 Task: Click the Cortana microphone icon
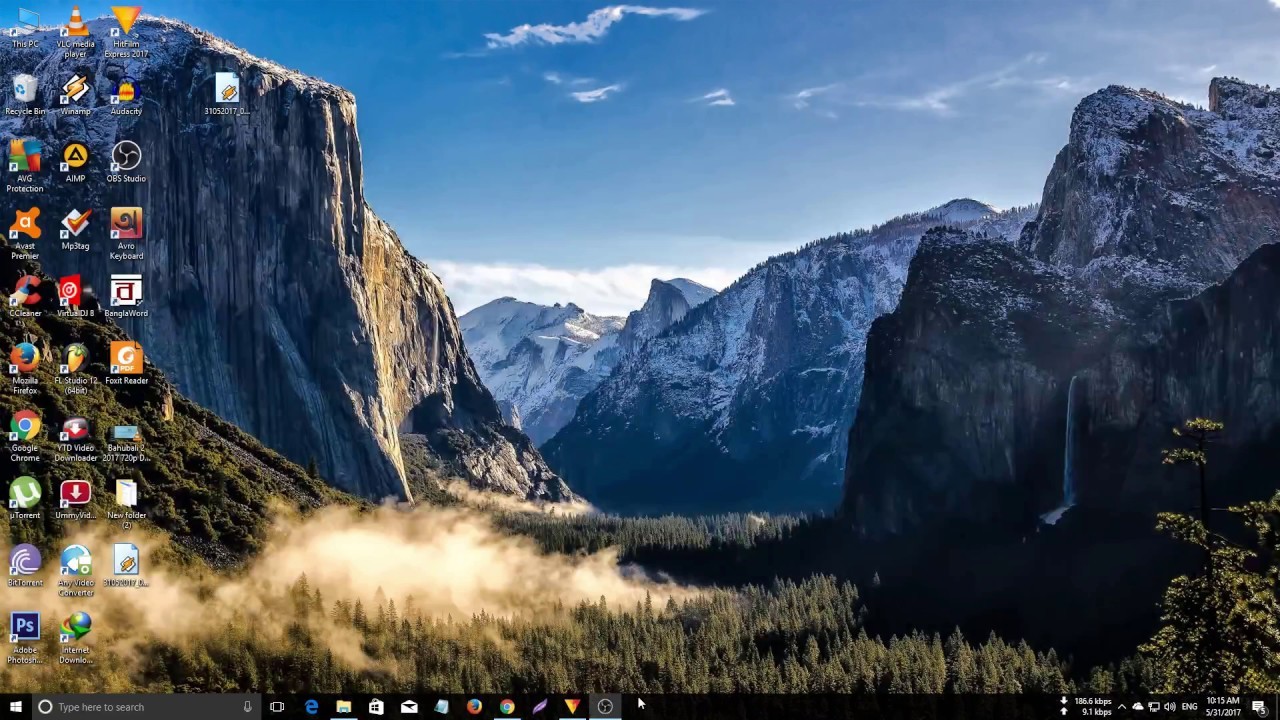[x=247, y=707]
